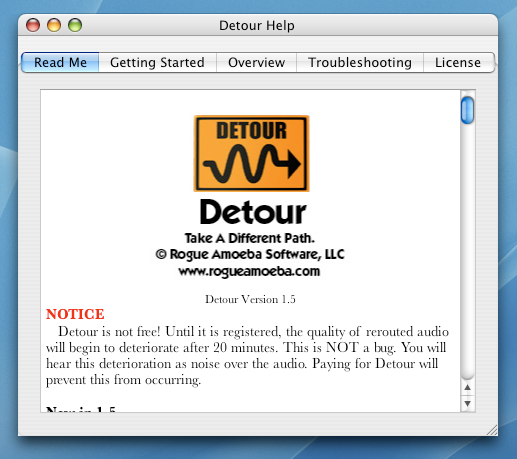The image size is (517, 459).
Task: Click the window resize grip corner
Action: click(x=492, y=430)
